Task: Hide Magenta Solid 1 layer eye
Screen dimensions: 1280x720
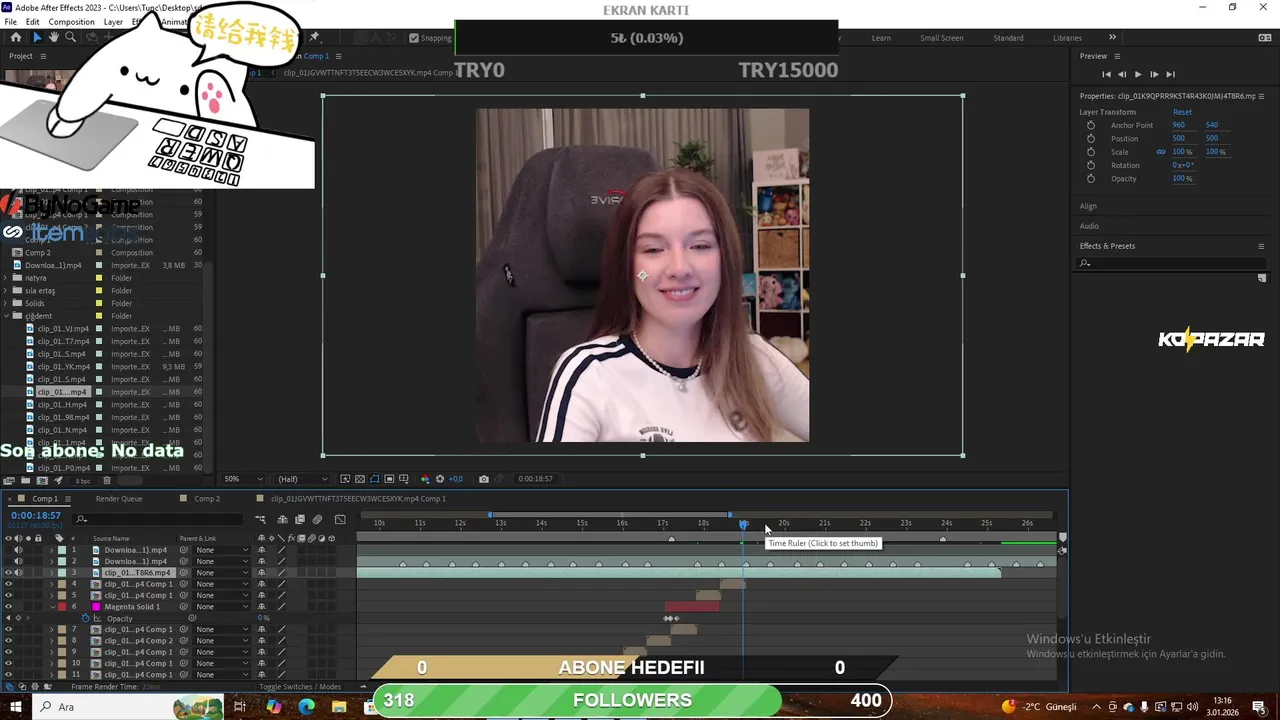Action: point(9,607)
